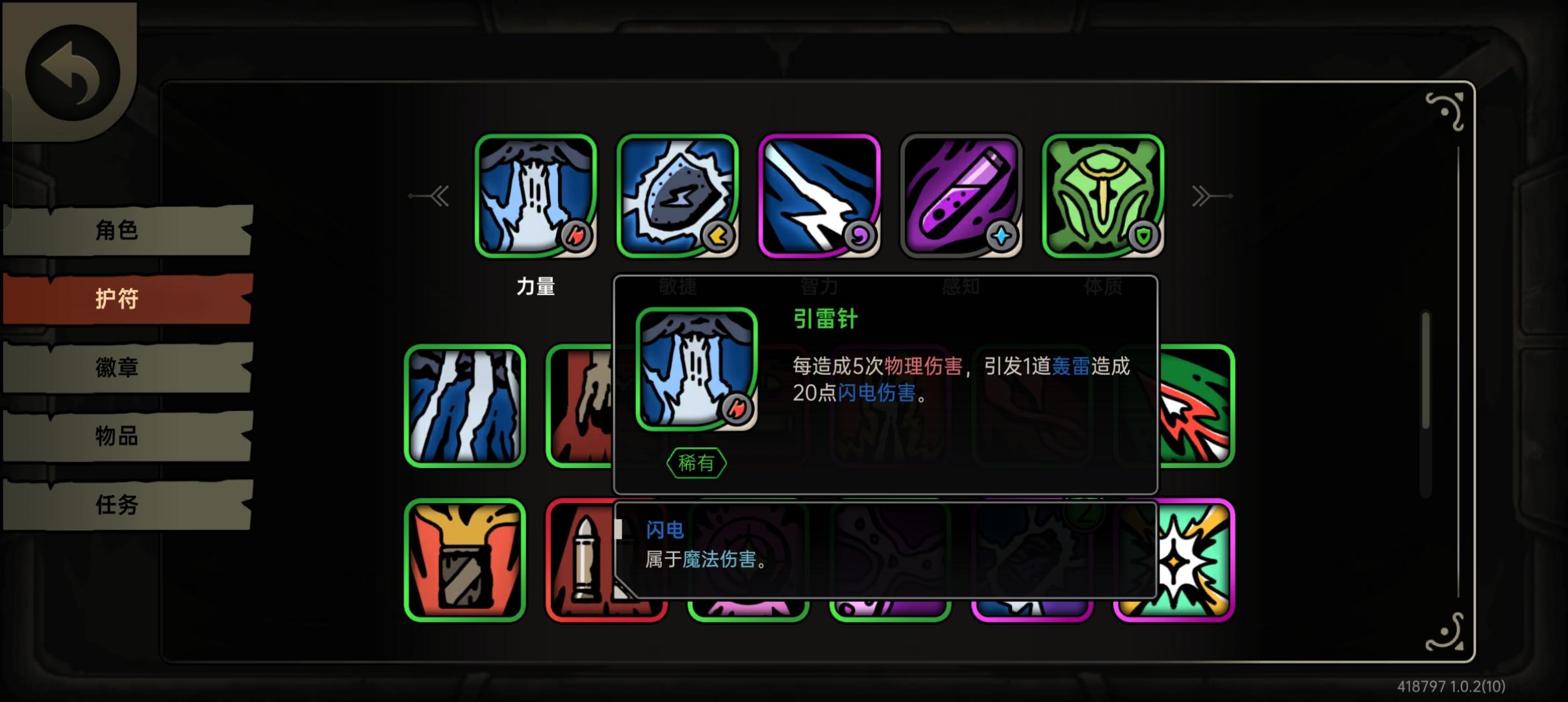
Task: Go to next amulet set arrow
Action: [1211, 196]
